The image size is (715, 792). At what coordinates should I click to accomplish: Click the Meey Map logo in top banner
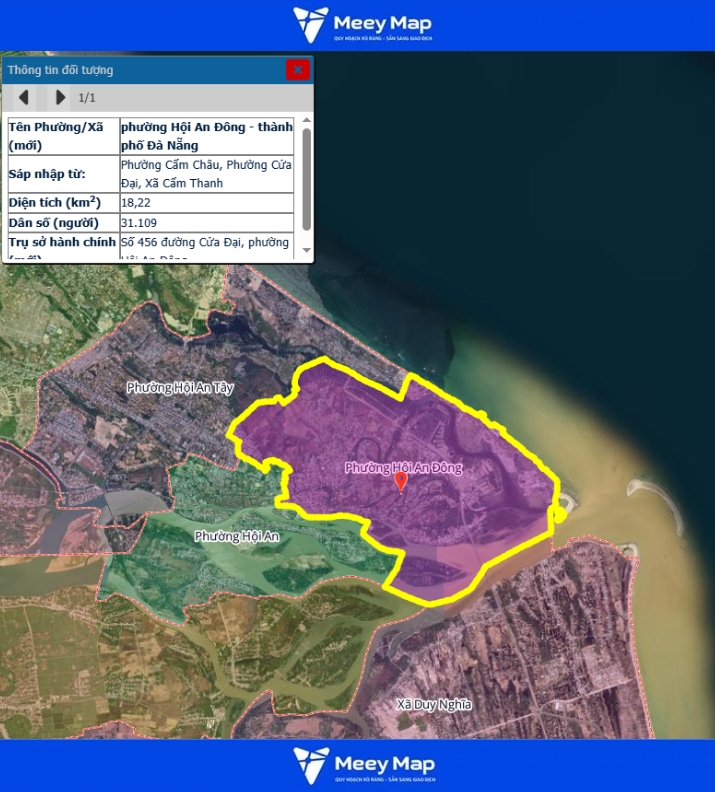(363, 25)
